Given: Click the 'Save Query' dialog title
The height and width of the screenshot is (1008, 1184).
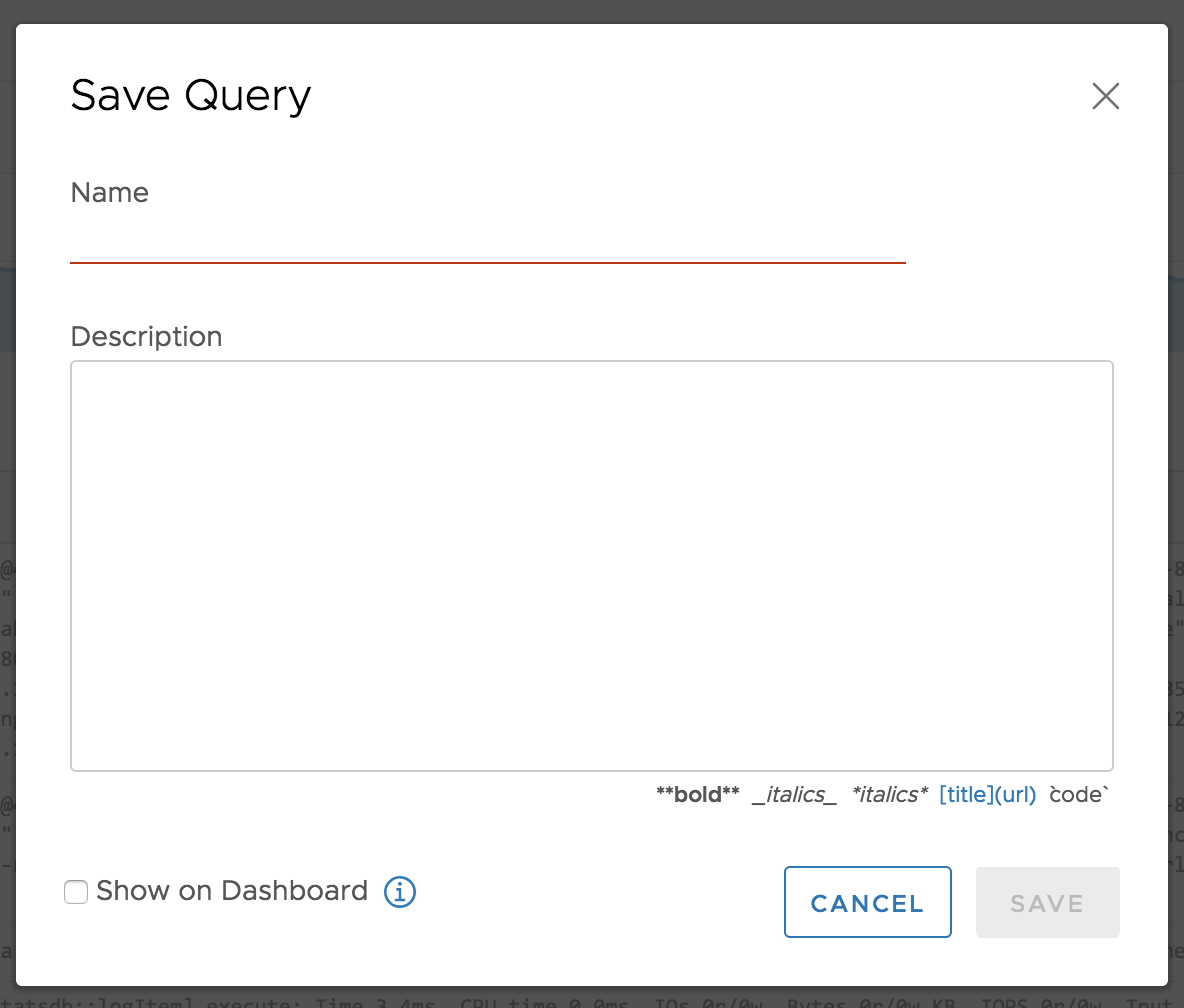Looking at the screenshot, I should coord(191,96).
